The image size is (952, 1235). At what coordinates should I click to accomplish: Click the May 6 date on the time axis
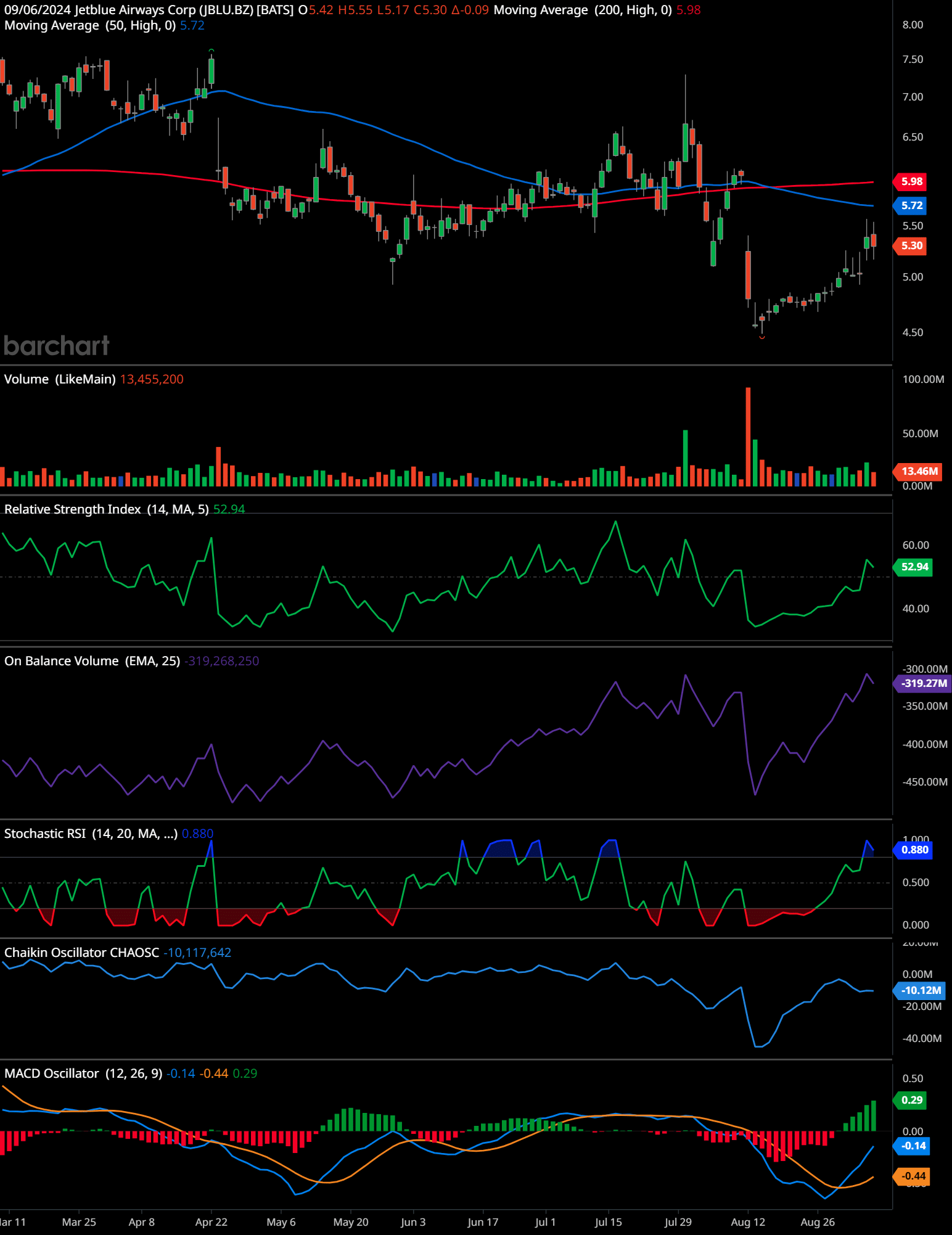pyautogui.click(x=281, y=1222)
